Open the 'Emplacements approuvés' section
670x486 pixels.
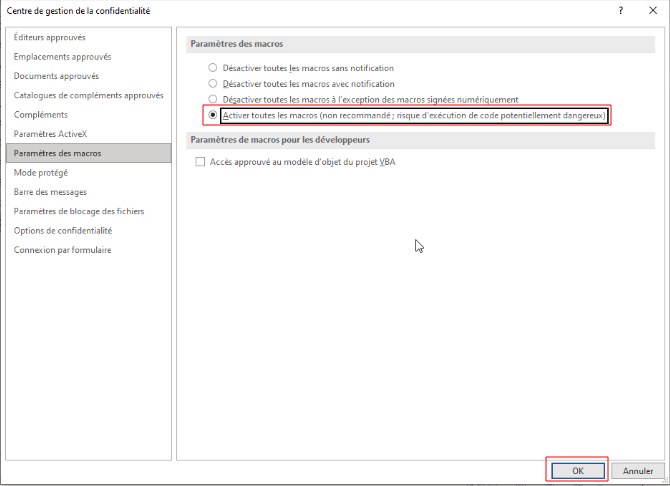[x=62, y=57]
